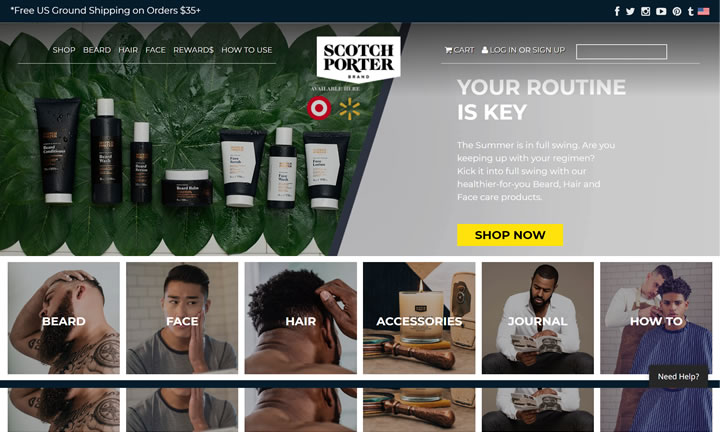Open the Cart link

(459, 50)
